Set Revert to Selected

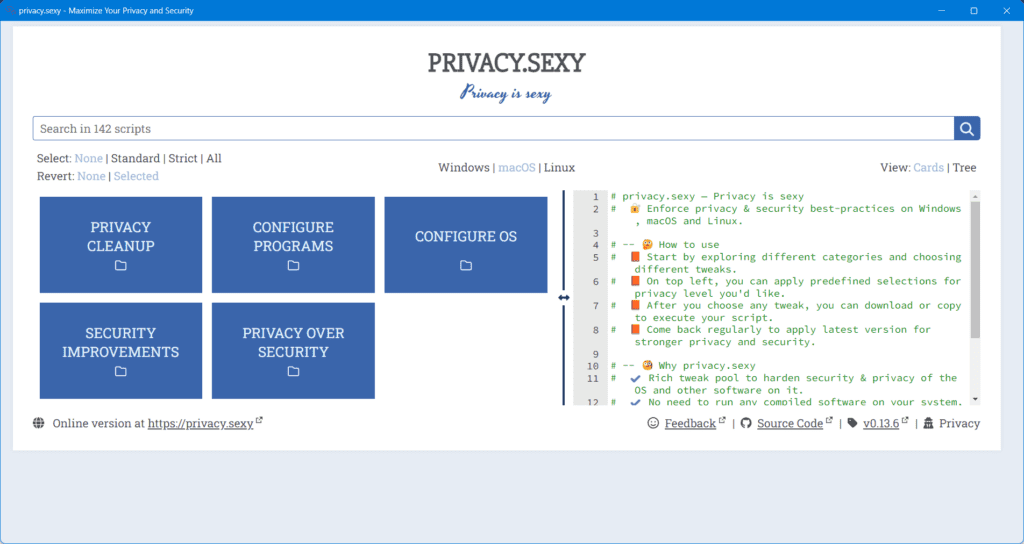[x=136, y=176]
